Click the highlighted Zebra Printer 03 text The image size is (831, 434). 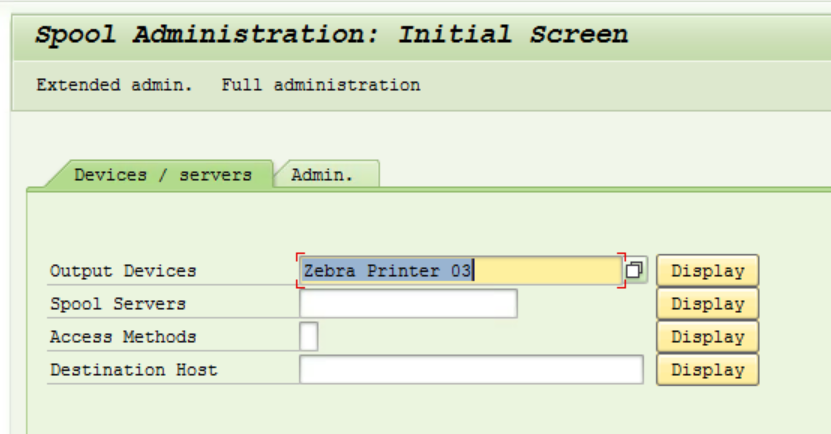(388, 270)
